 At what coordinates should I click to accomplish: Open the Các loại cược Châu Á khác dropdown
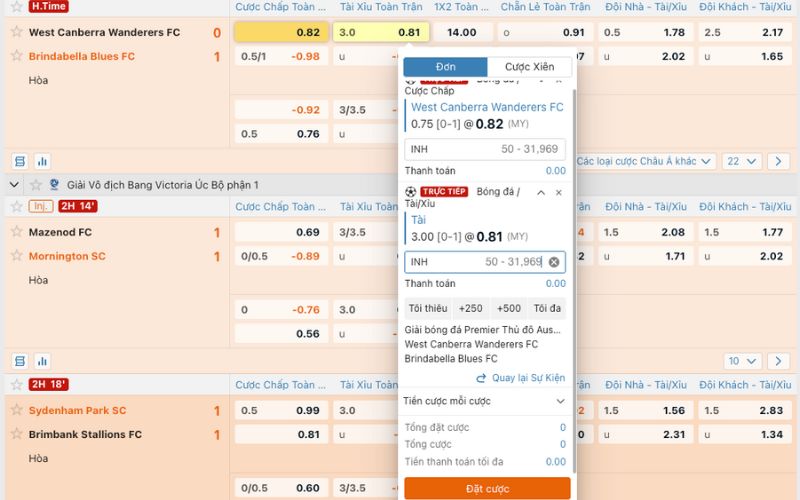pyautogui.click(x=647, y=161)
